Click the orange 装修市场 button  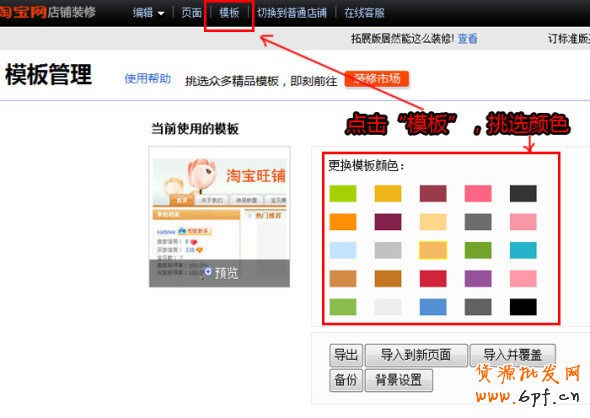coord(377,79)
